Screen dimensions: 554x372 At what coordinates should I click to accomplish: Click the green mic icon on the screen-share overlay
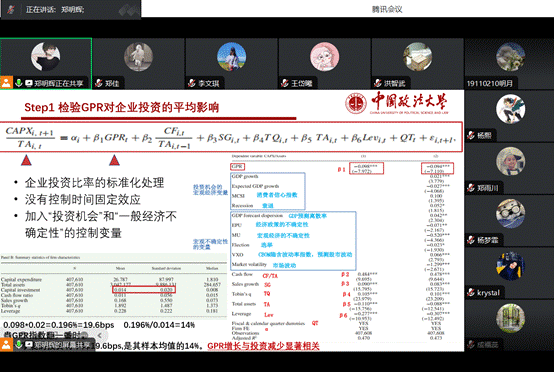coord(19,345)
